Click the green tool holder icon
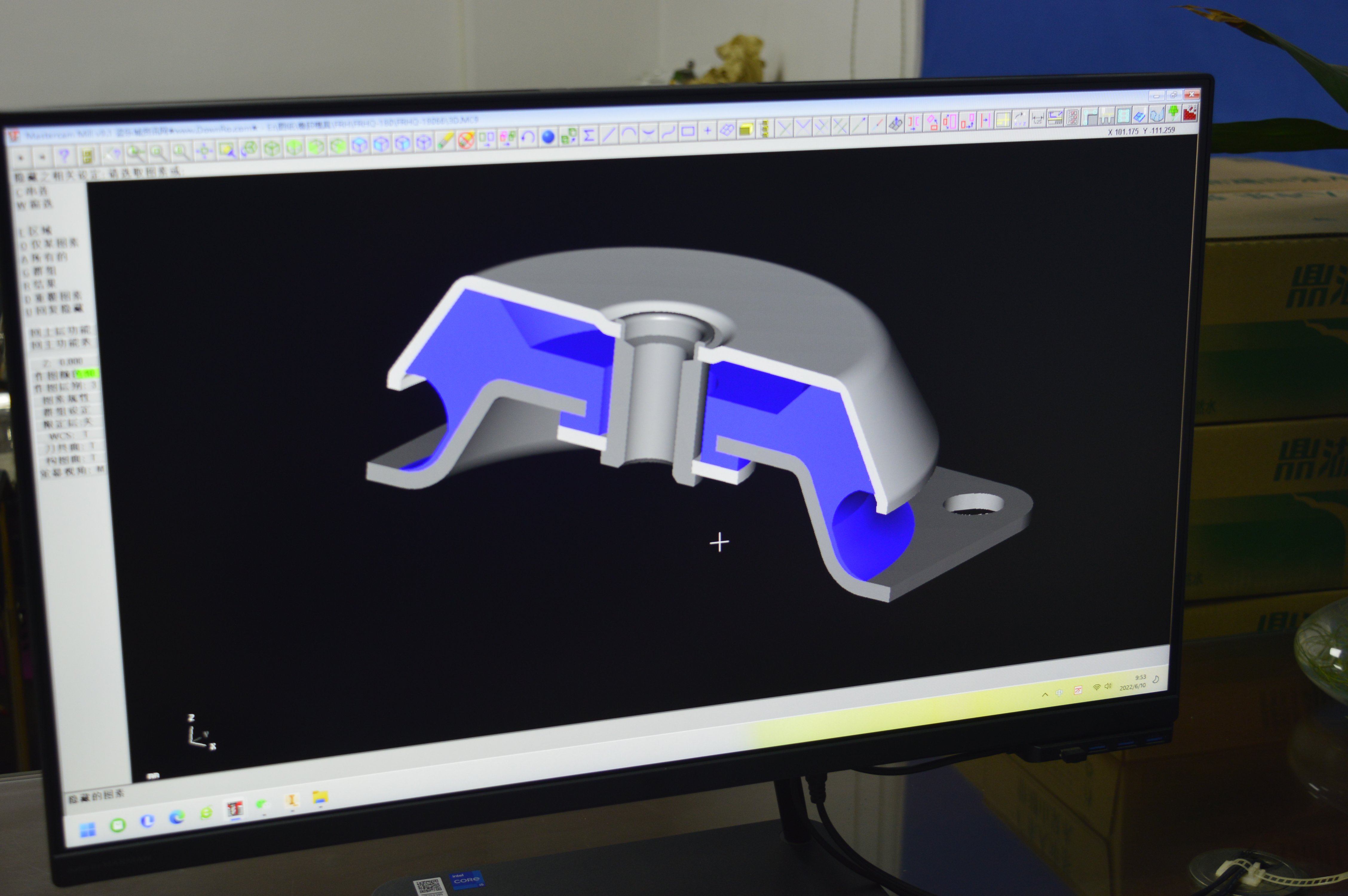Screen dimensions: 1348x896 [x=1173, y=113]
